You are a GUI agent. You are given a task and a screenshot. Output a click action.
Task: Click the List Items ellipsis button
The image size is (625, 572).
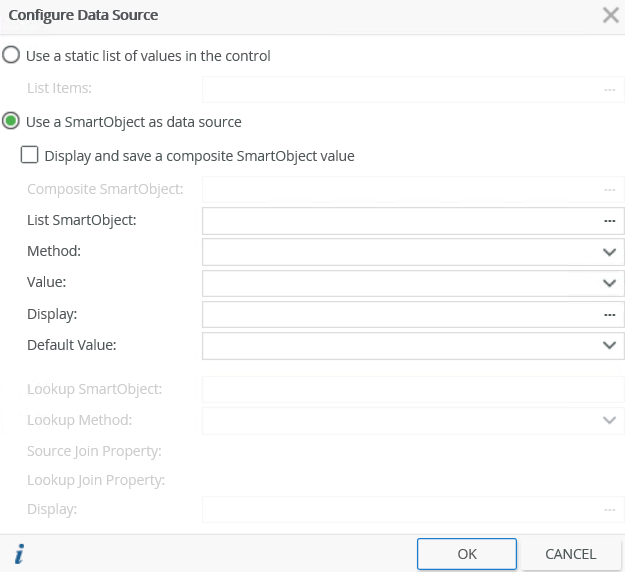(609, 89)
